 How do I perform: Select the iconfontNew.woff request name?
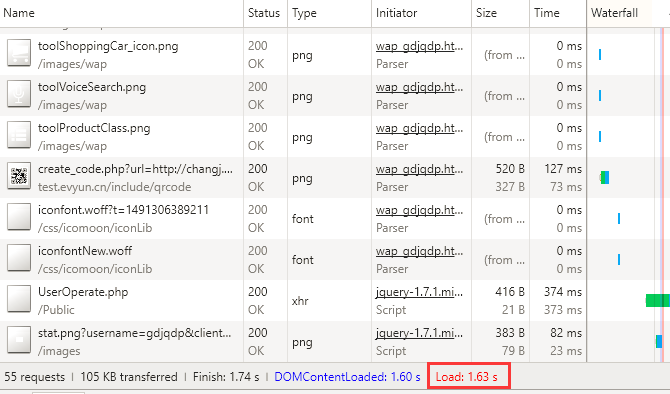(x=85, y=251)
